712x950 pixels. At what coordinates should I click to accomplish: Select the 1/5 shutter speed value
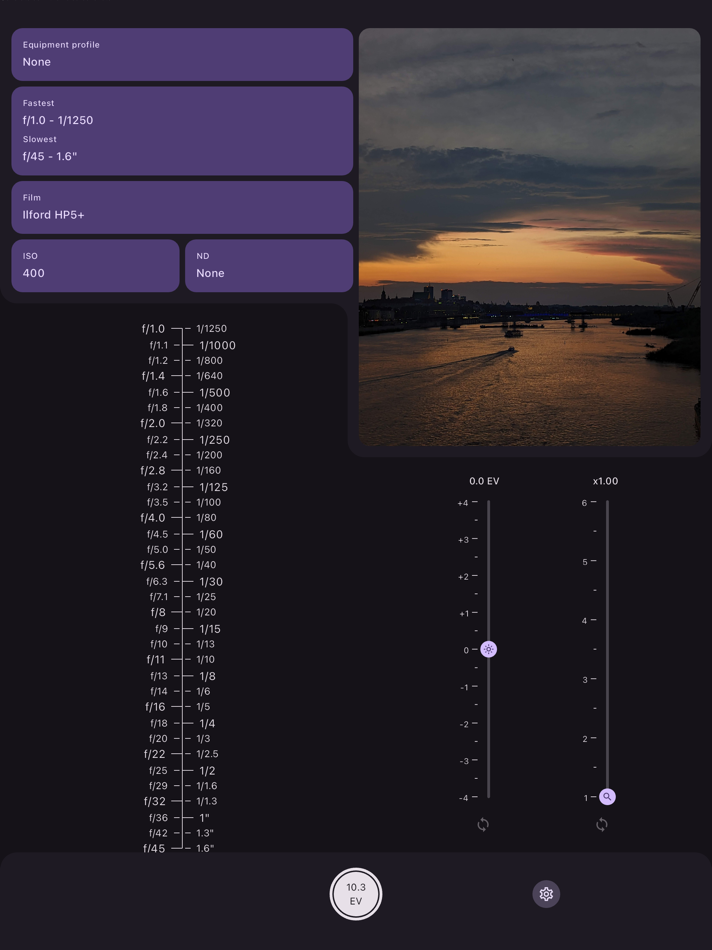point(203,706)
